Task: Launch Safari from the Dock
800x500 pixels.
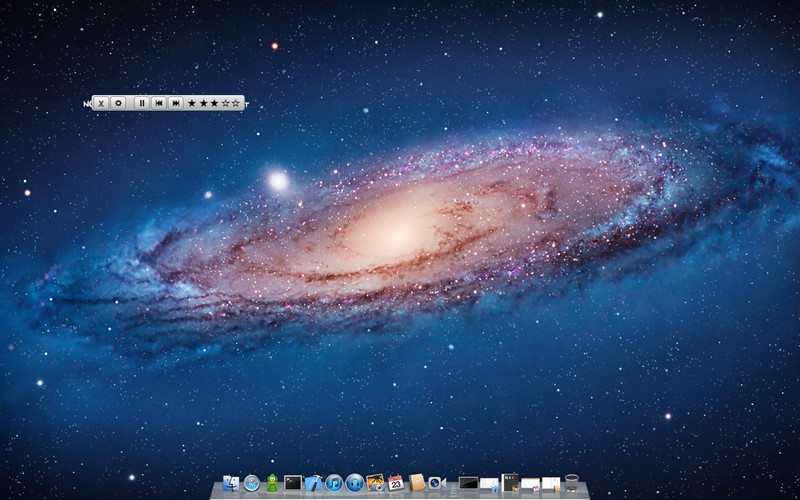Action: pyautogui.click(x=252, y=483)
